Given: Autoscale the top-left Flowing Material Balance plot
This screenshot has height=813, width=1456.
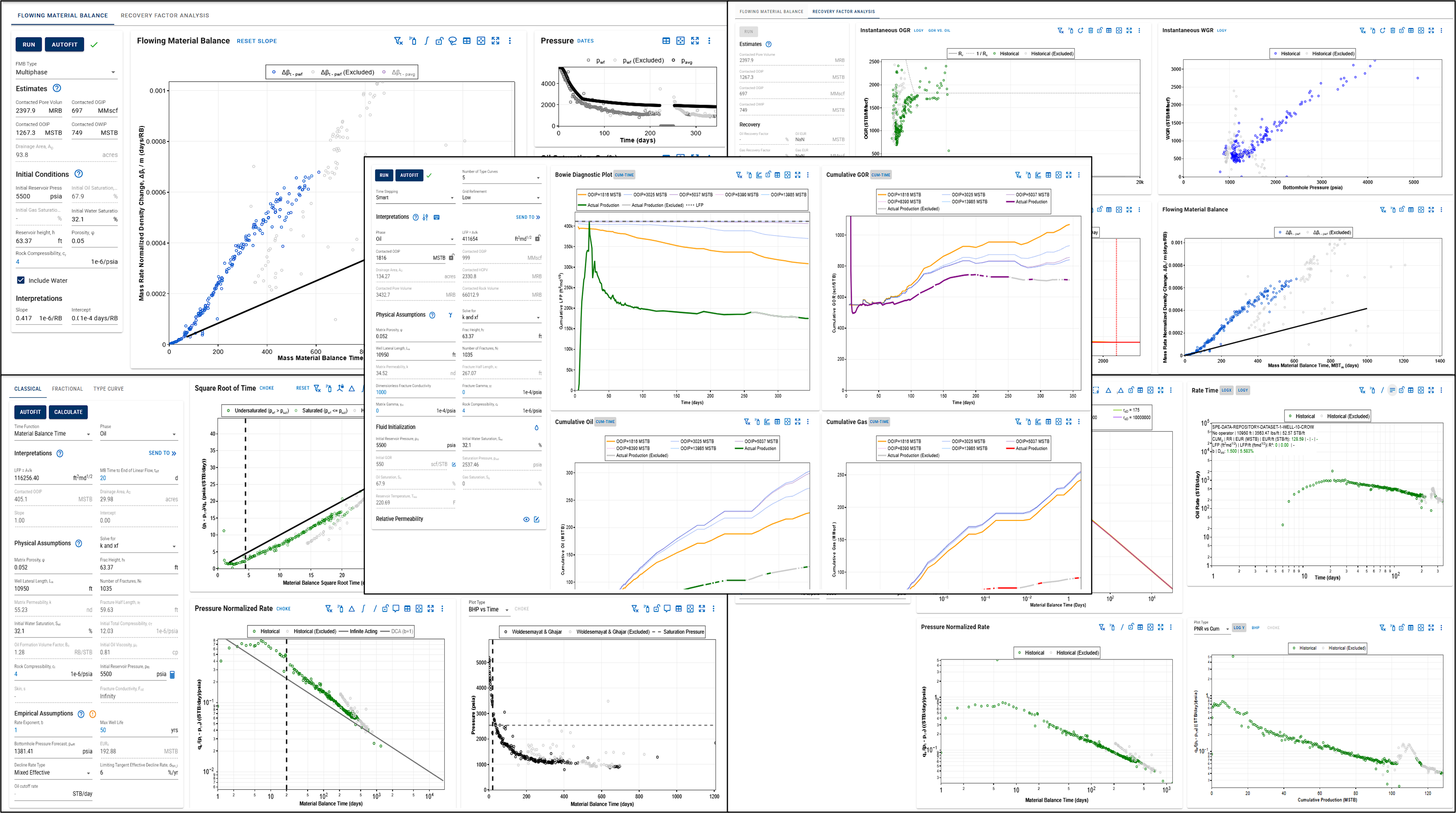Looking at the screenshot, I should 481,41.
